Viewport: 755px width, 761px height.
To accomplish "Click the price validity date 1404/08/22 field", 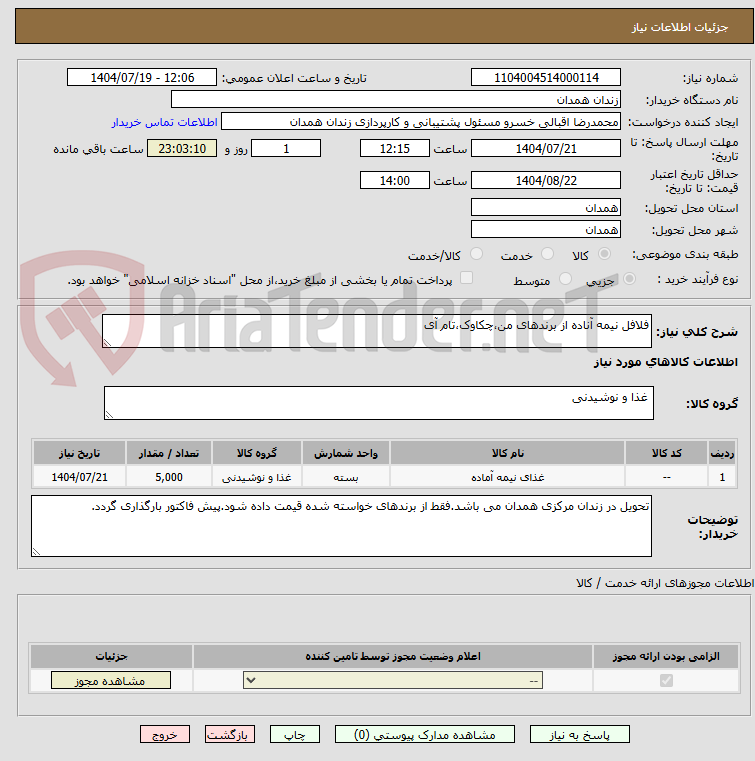I will [546, 181].
